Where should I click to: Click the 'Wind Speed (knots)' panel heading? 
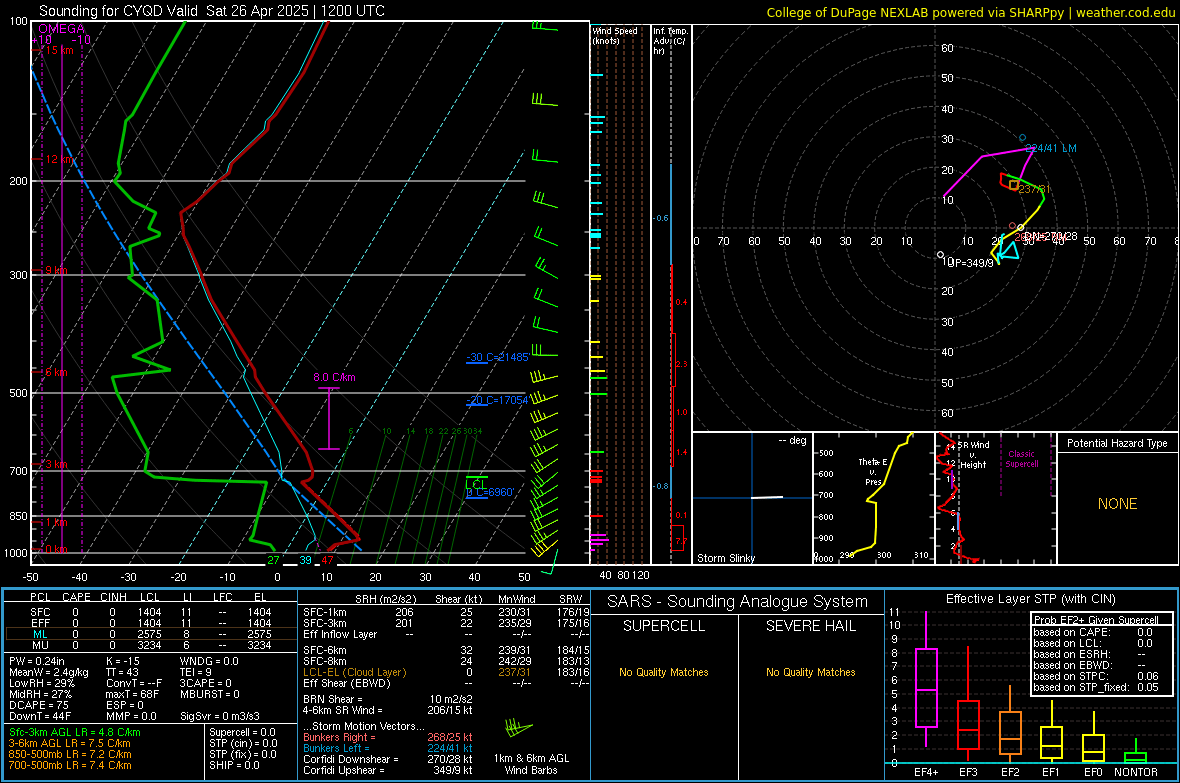[x=615, y=35]
